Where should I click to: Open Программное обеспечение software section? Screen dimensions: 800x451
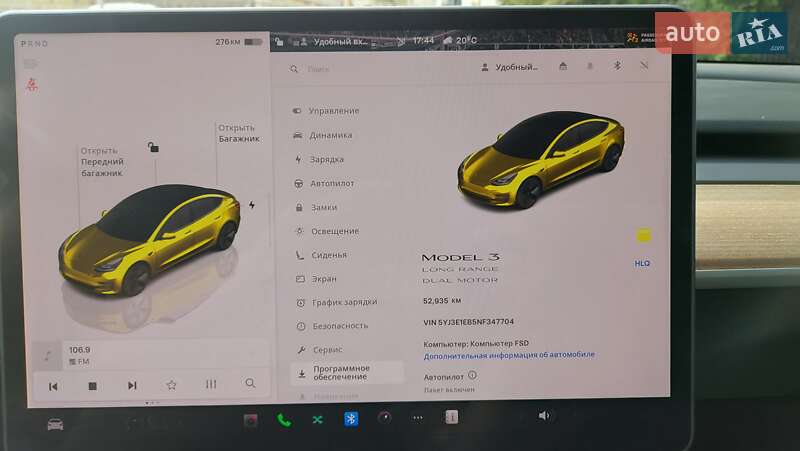tap(347, 372)
